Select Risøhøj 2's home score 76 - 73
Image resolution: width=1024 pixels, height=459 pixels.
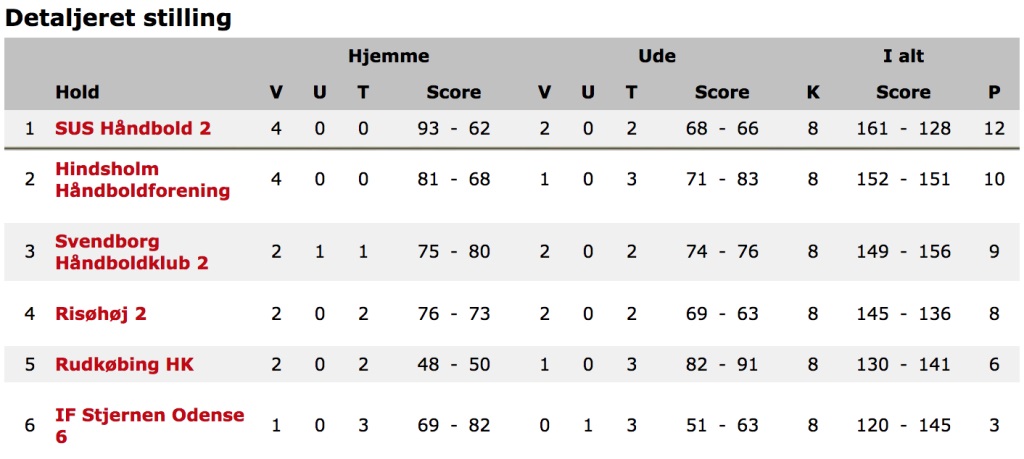pos(454,314)
